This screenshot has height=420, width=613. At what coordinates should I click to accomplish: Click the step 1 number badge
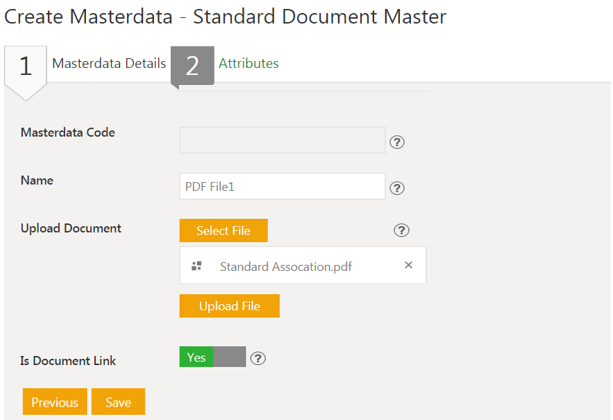click(x=26, y=67)
